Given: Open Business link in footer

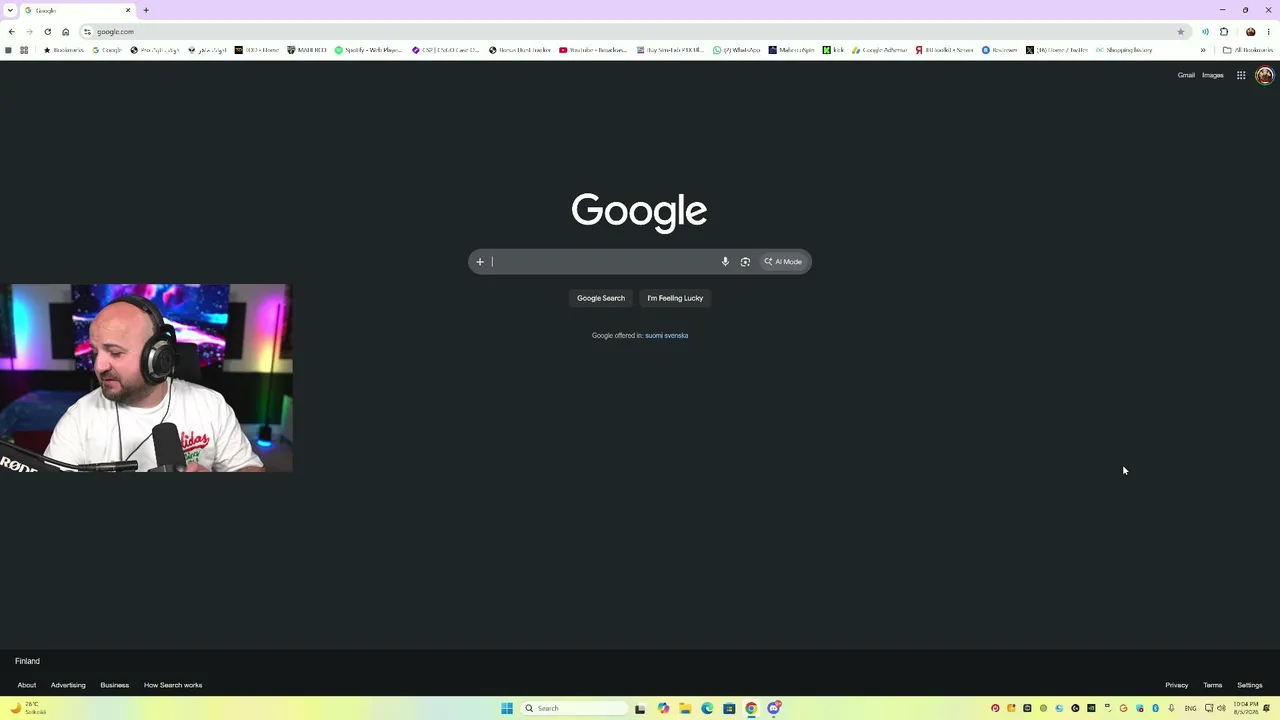Looking at the screenshot, I should [x=114, y=685].
